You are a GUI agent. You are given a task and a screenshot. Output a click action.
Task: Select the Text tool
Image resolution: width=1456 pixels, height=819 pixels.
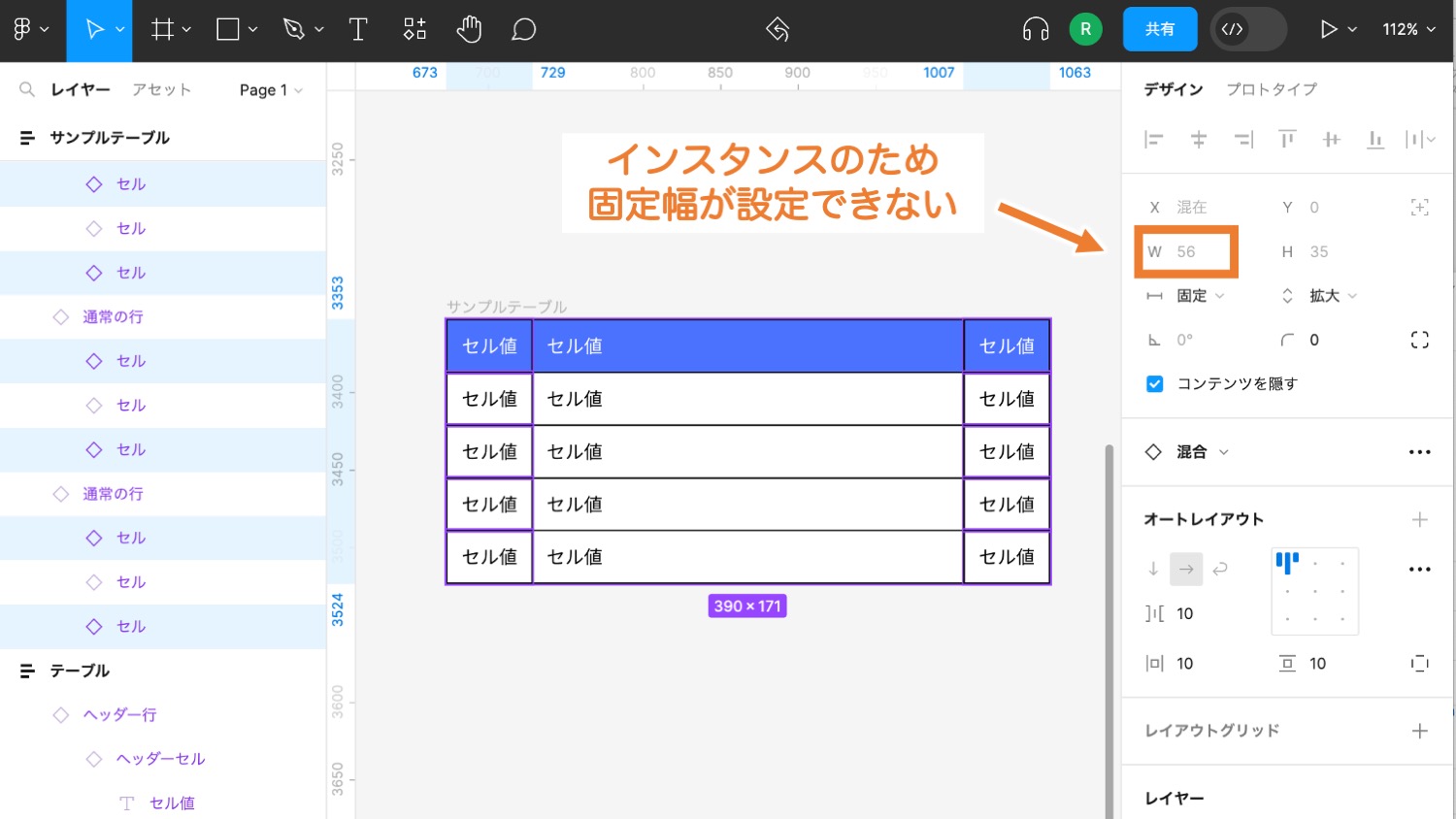coord(357,29)
